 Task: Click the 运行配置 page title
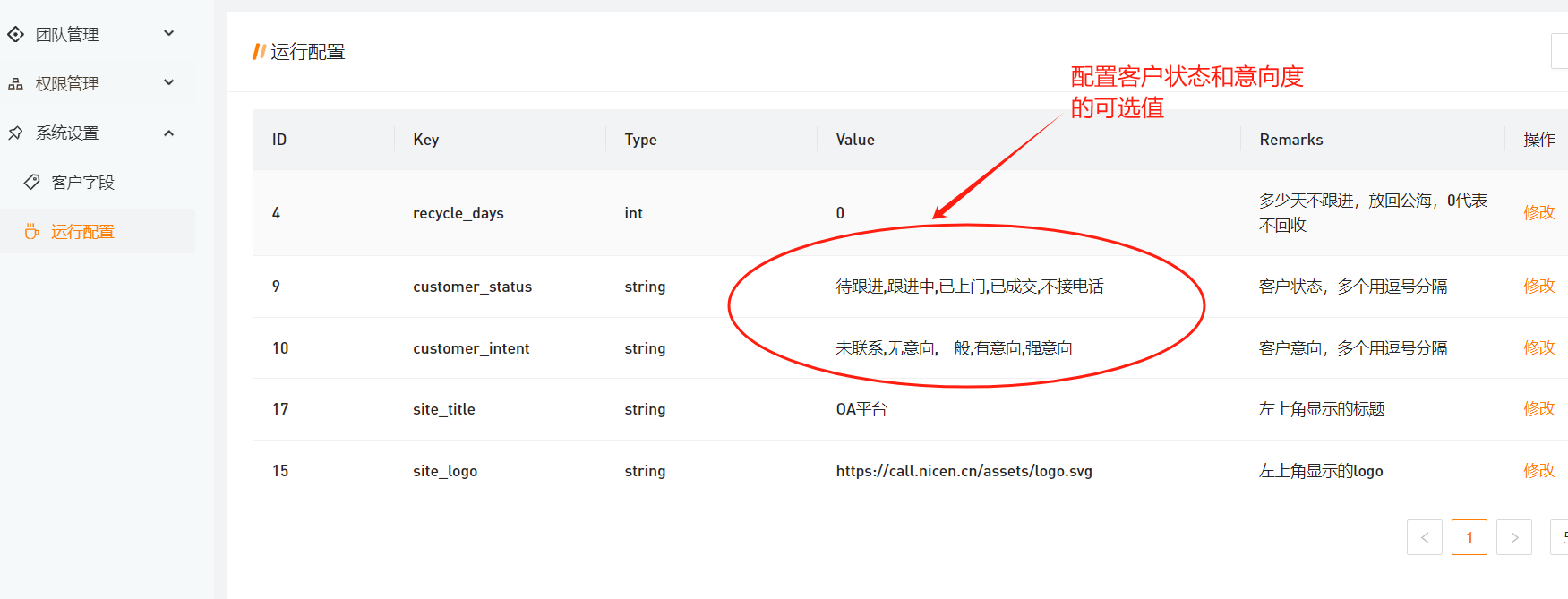tap(308, 52)
